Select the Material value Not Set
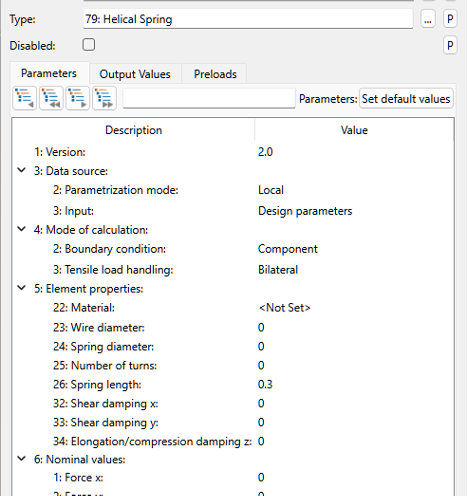 click(x=285, y=308)
